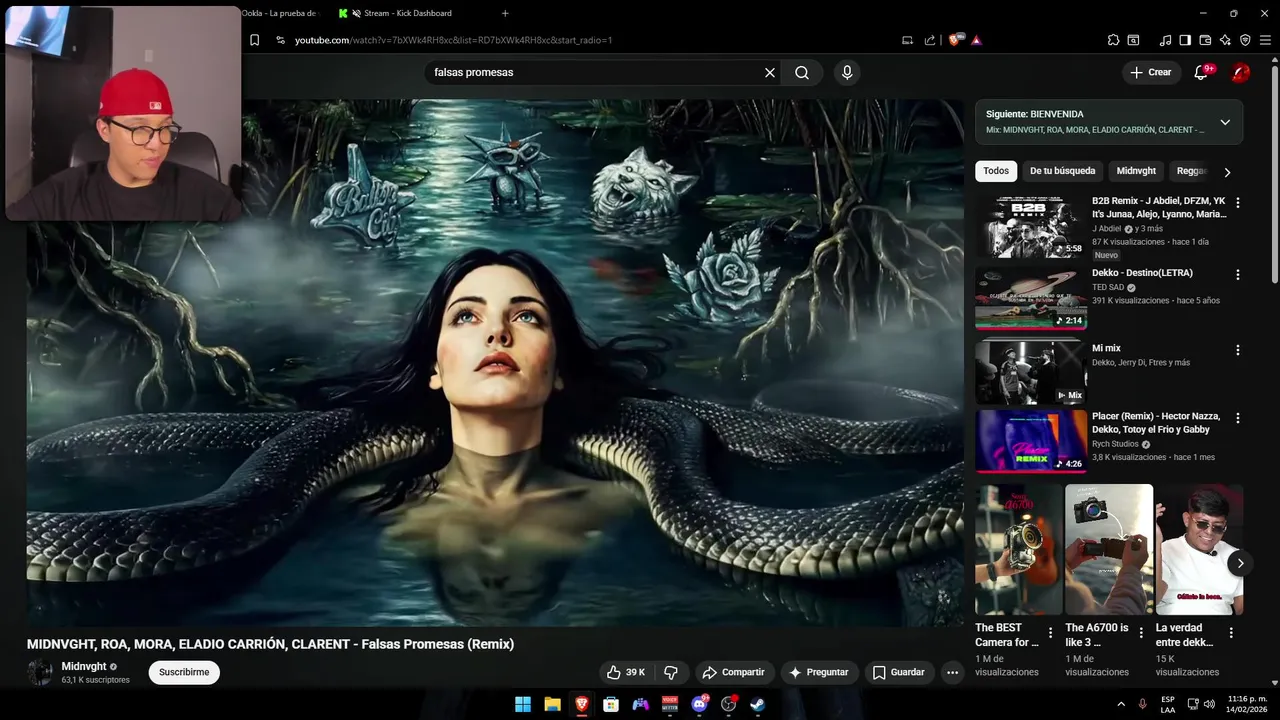Clear the search box with the X icon
The width and height of the screenshot is (1280, 720).
(770, 72)
